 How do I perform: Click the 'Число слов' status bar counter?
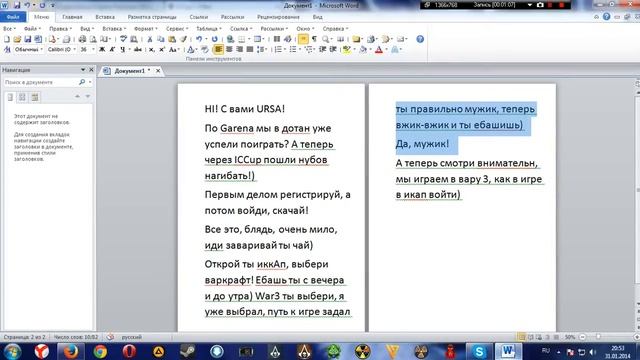coord(76,337)
